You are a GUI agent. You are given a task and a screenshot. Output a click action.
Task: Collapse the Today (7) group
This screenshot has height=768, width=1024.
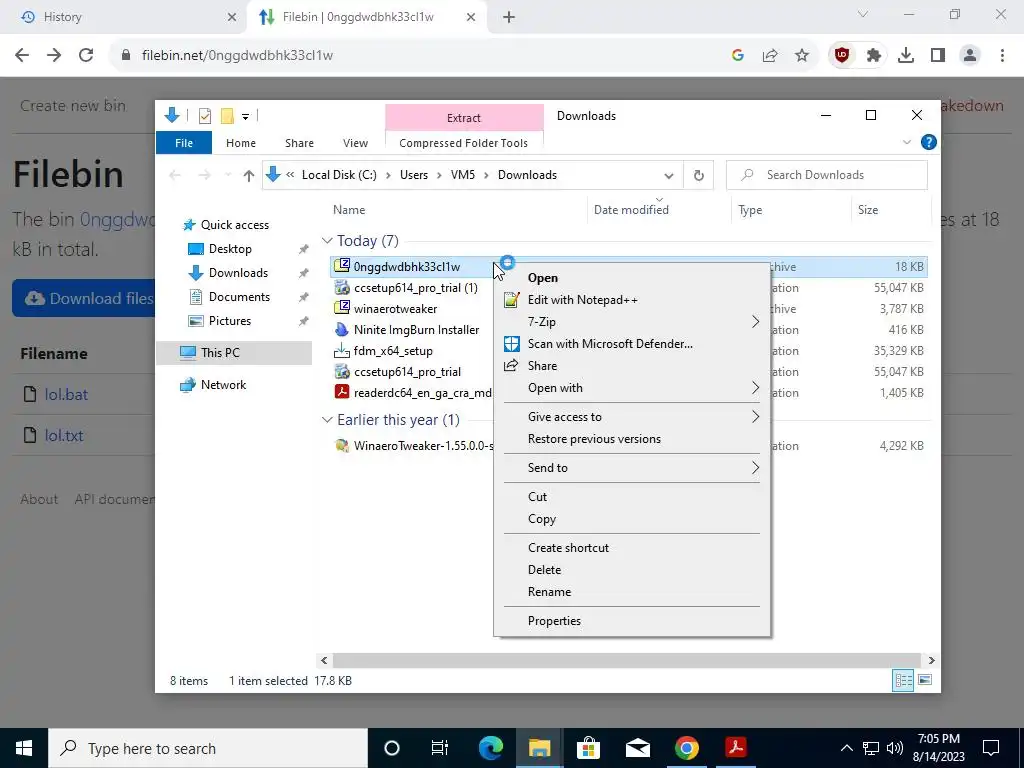(327, 241)
